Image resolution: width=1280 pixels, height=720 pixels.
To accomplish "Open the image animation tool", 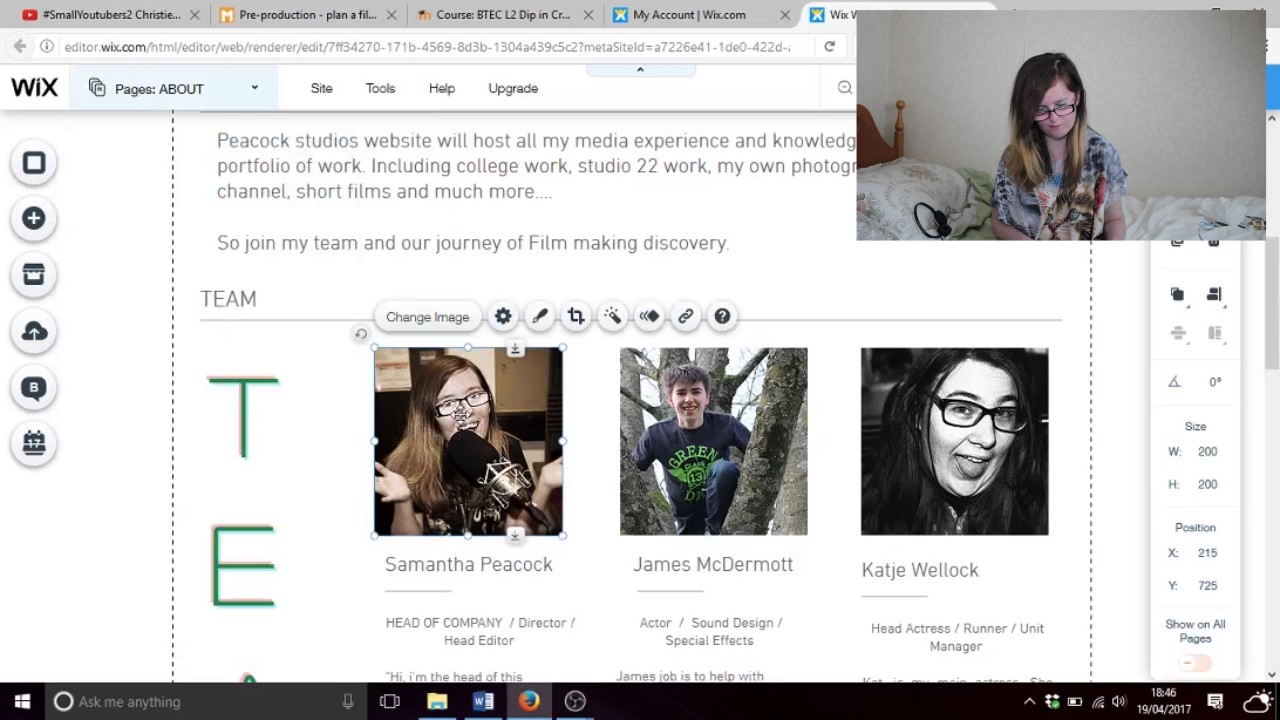I will point(649,316).
